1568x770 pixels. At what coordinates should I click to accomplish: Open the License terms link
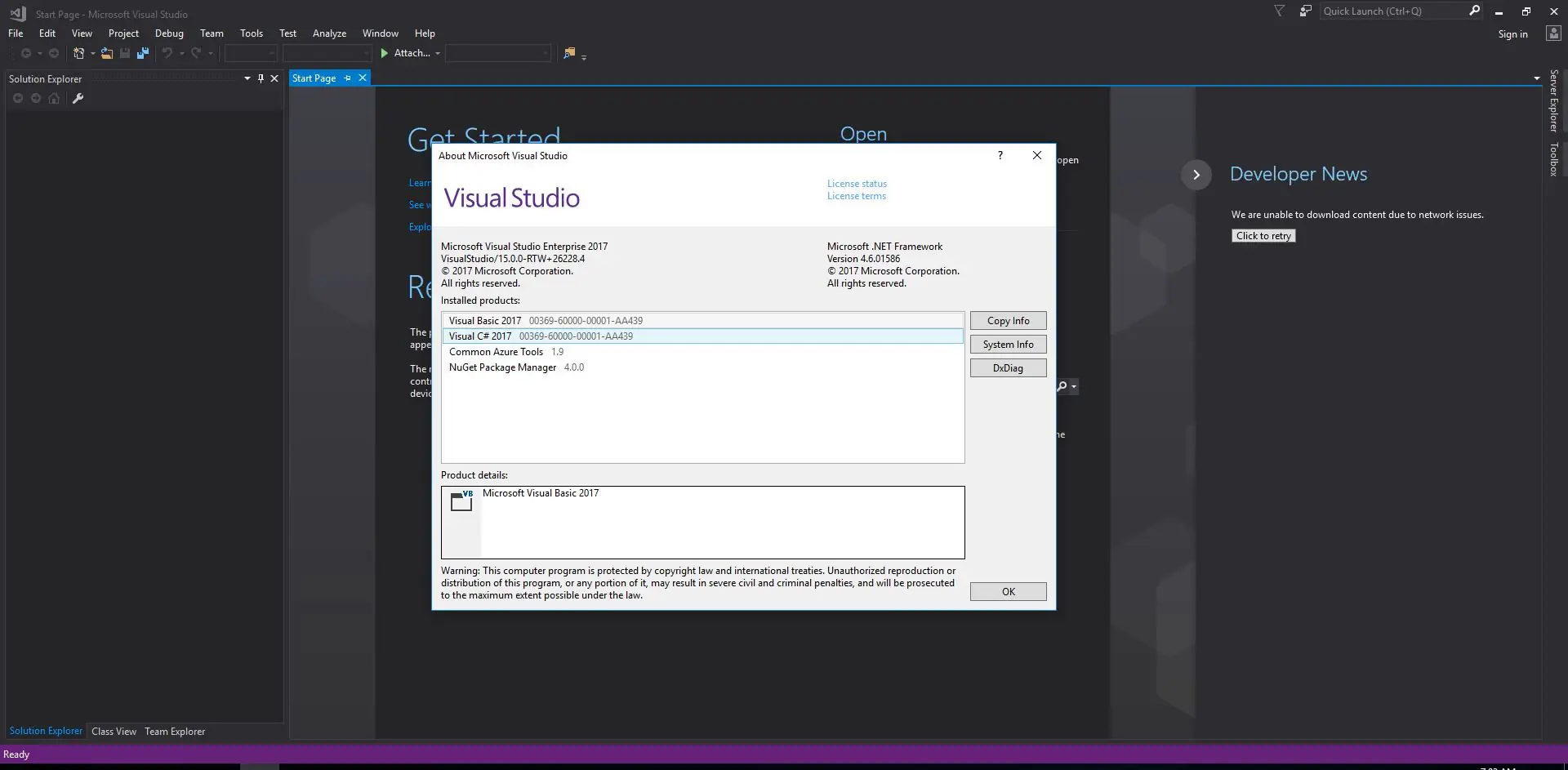tap(857, 196)
